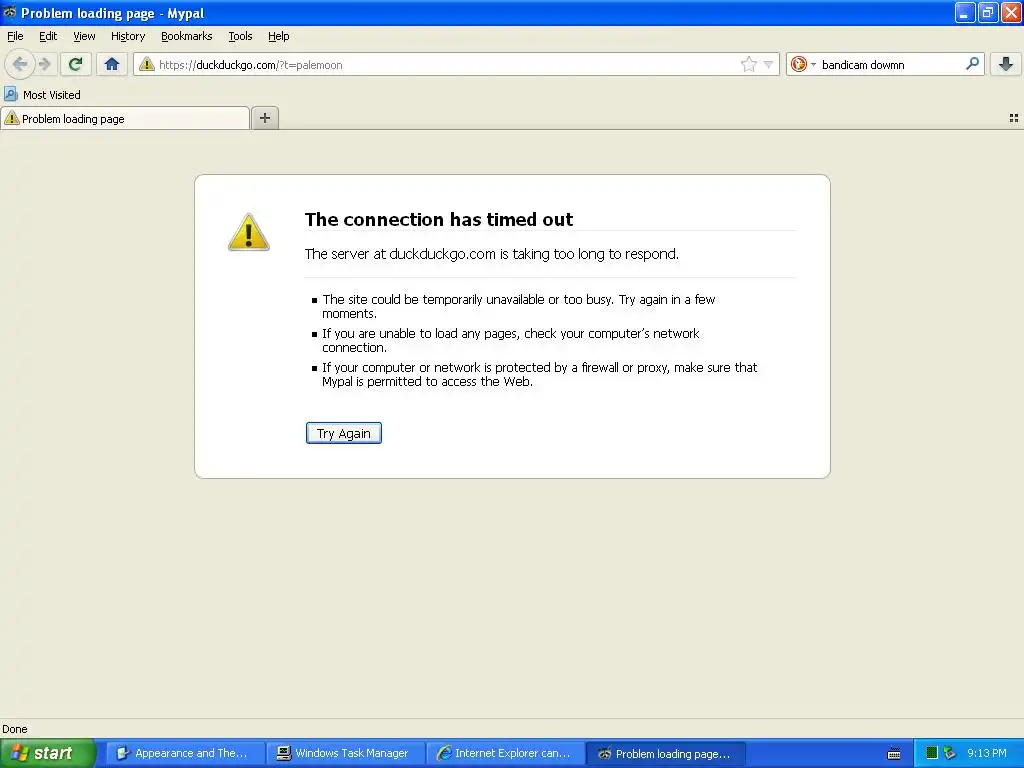Click the Mypal raccoon icon in title bar
The height and width of the screenshot is (768, 1024).
pos(10,12)
